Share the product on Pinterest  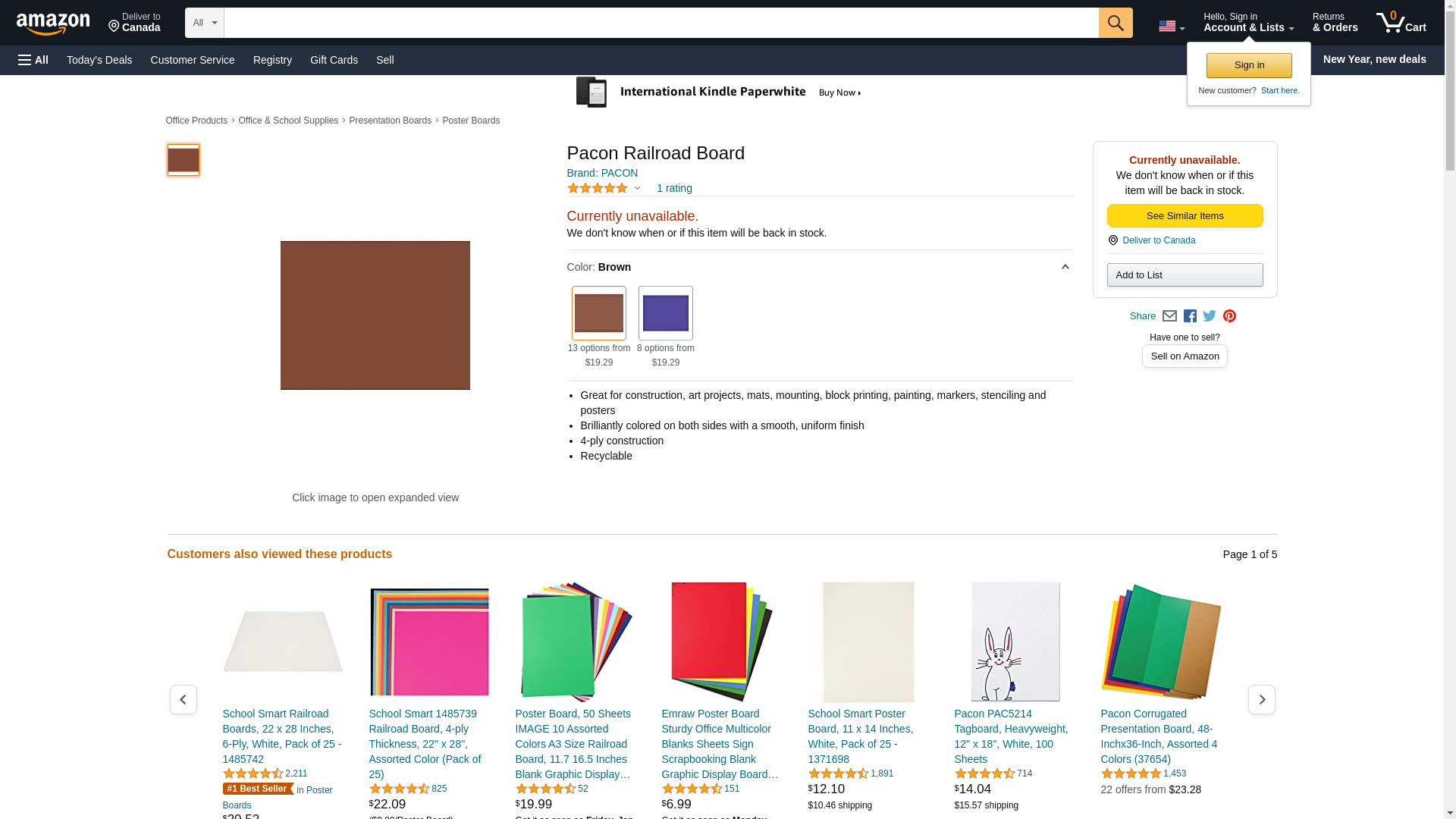pos(1229,316)
